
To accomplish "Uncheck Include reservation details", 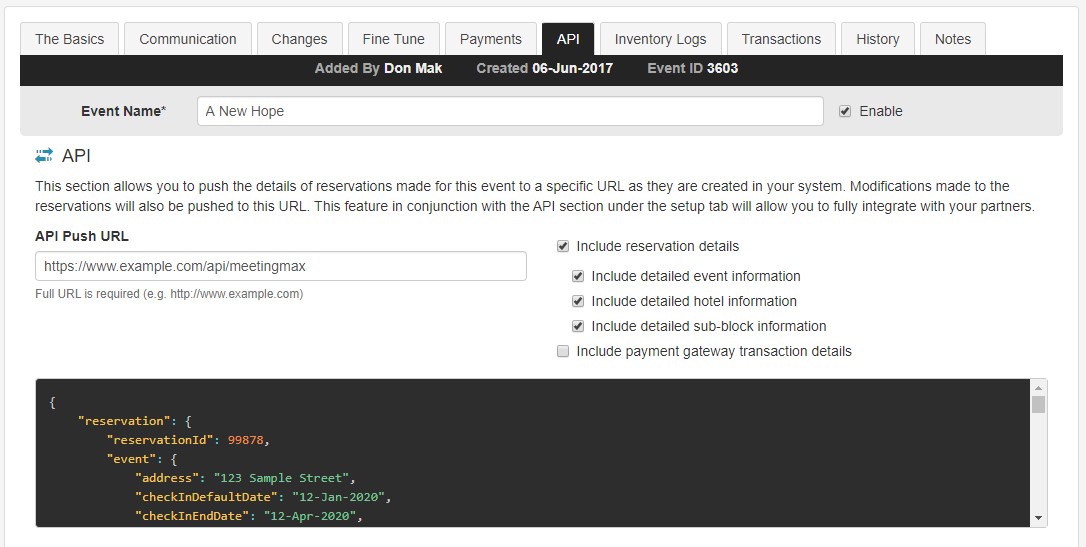I will pos(563,246).
